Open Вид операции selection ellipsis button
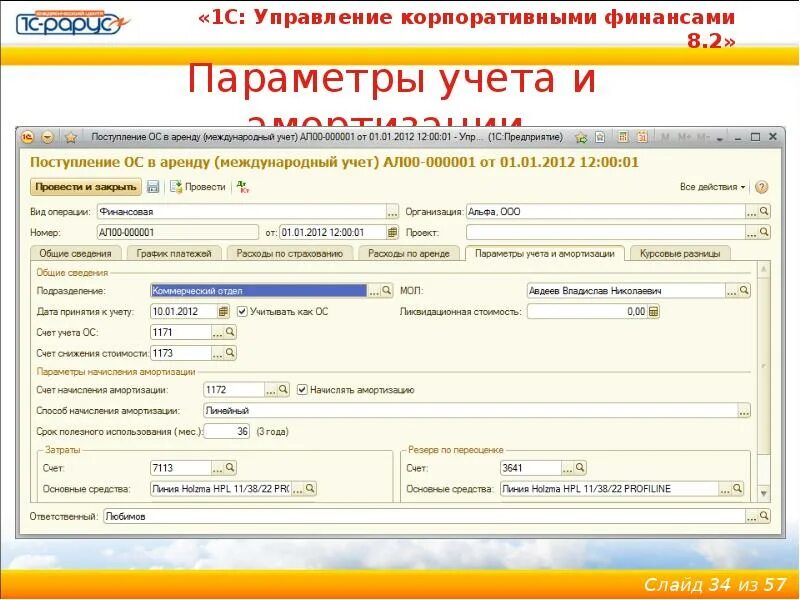This screenshot has width=800, height=600. 392,211
